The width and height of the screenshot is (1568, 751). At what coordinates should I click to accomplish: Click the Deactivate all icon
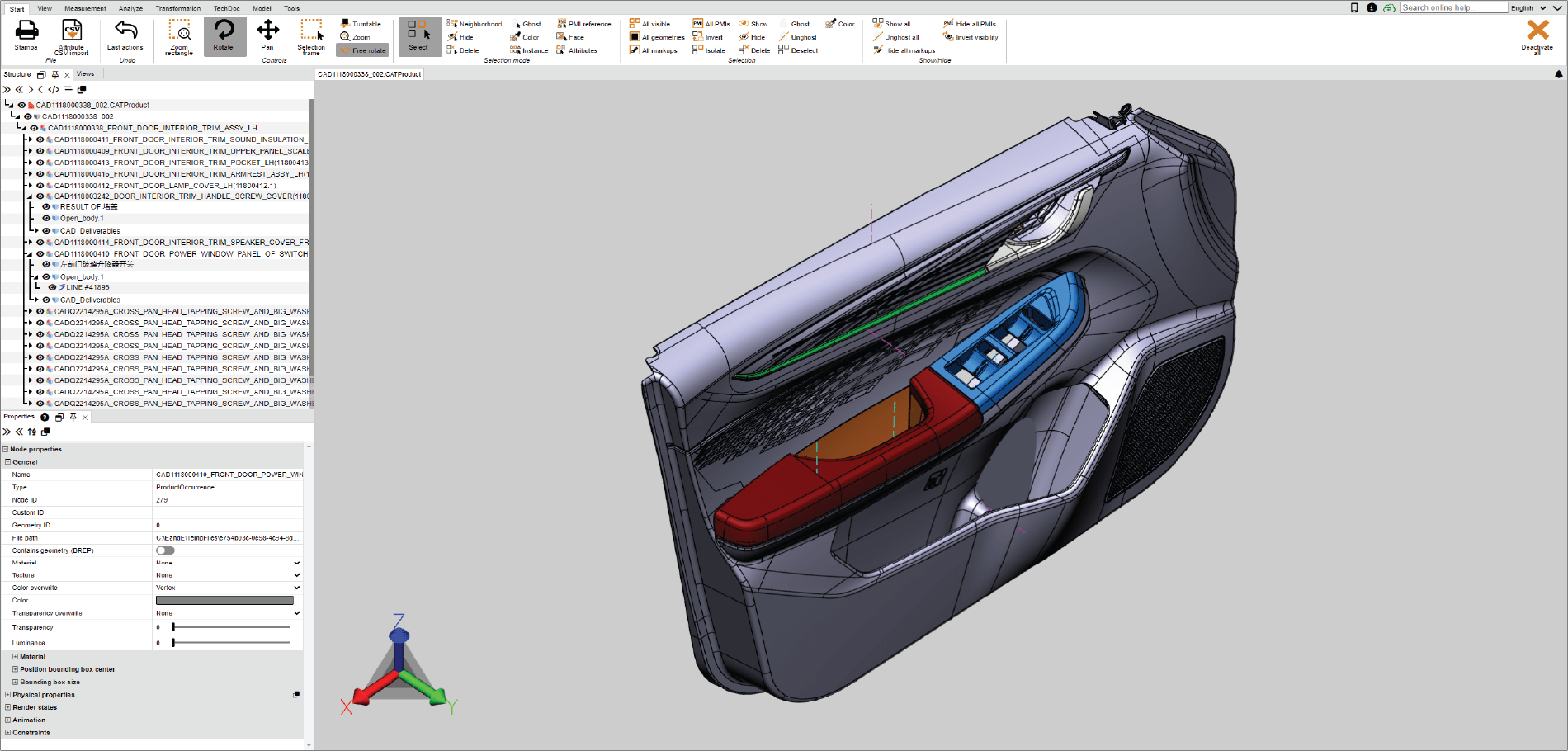[x=1537, y=31]
